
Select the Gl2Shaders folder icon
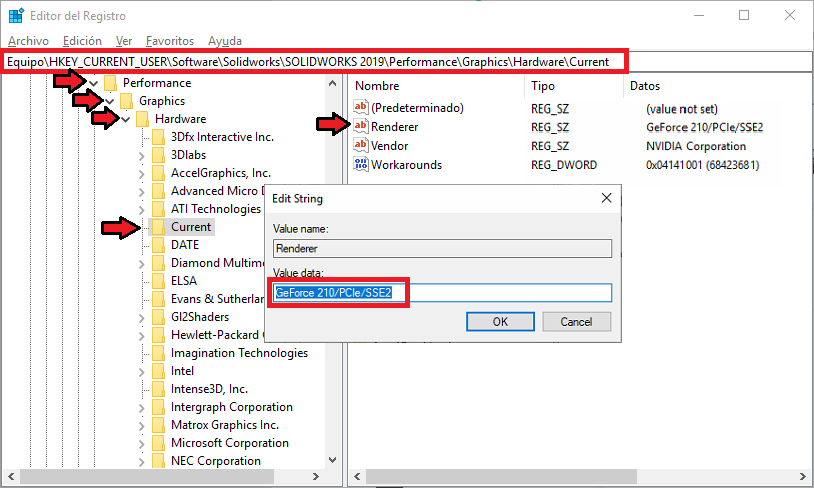point(159,317)
